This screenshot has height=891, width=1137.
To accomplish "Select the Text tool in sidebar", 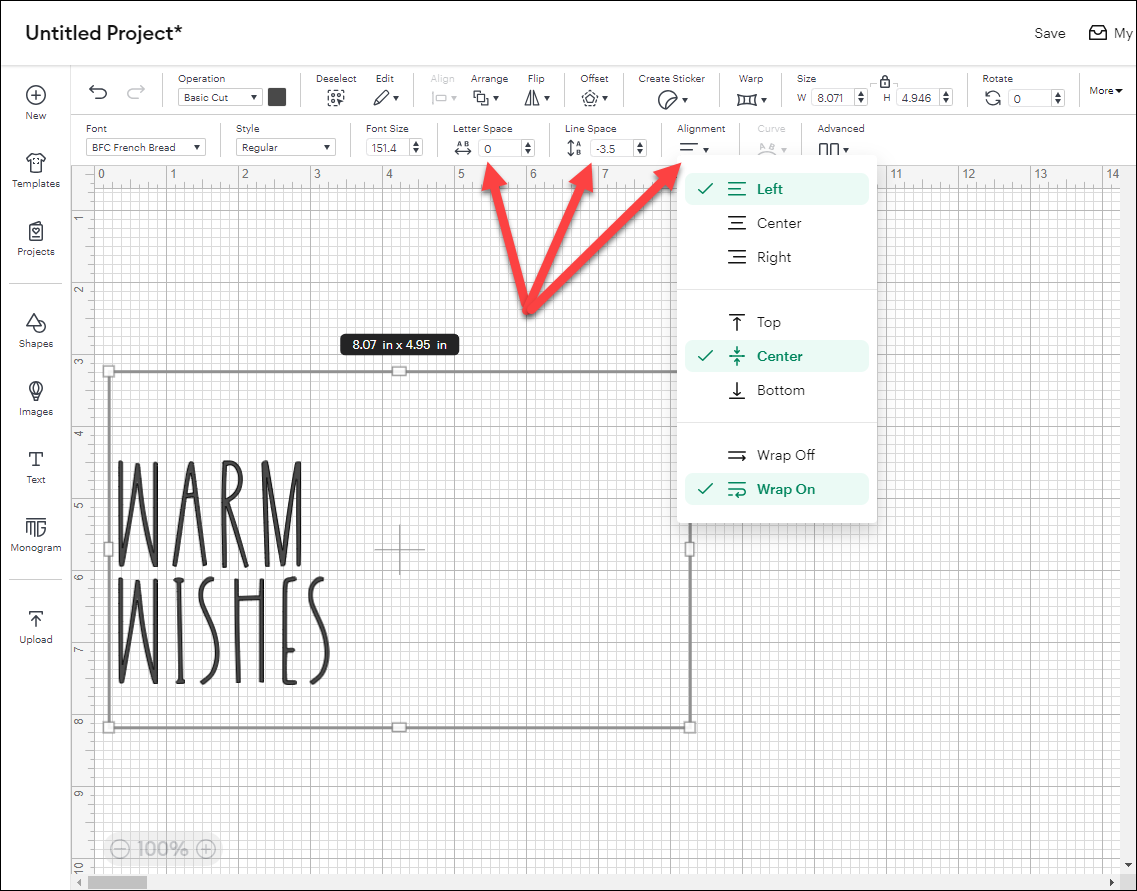I will pyautogui.click(x=36, y=465).
